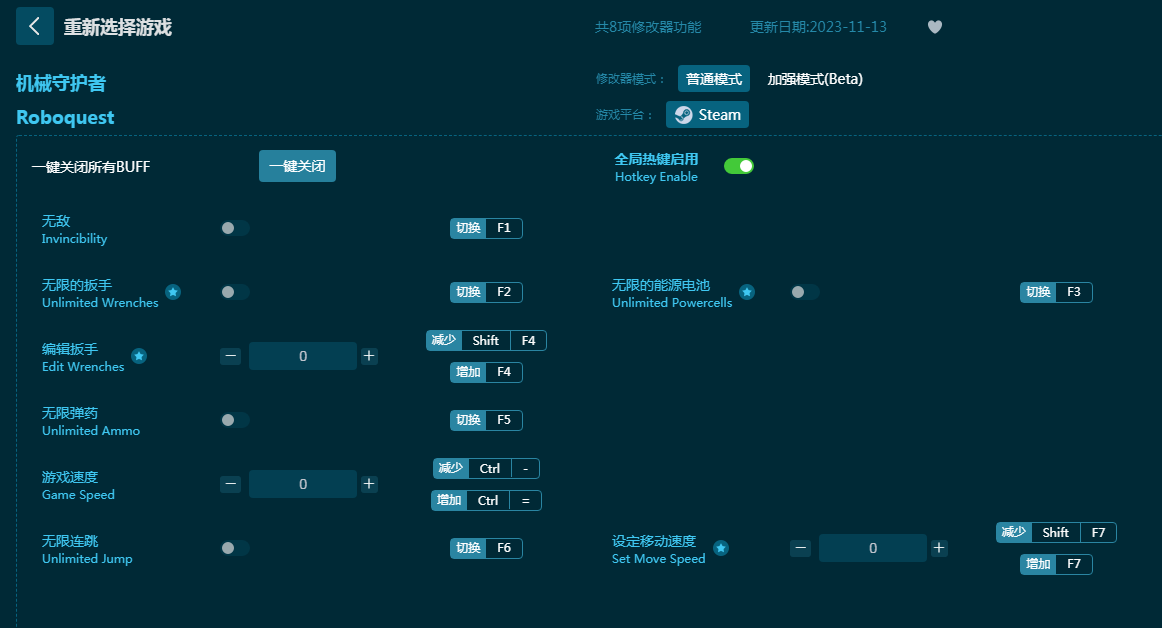
Task: Click the Set Move Speed value field
Action: tap(872, 548)
